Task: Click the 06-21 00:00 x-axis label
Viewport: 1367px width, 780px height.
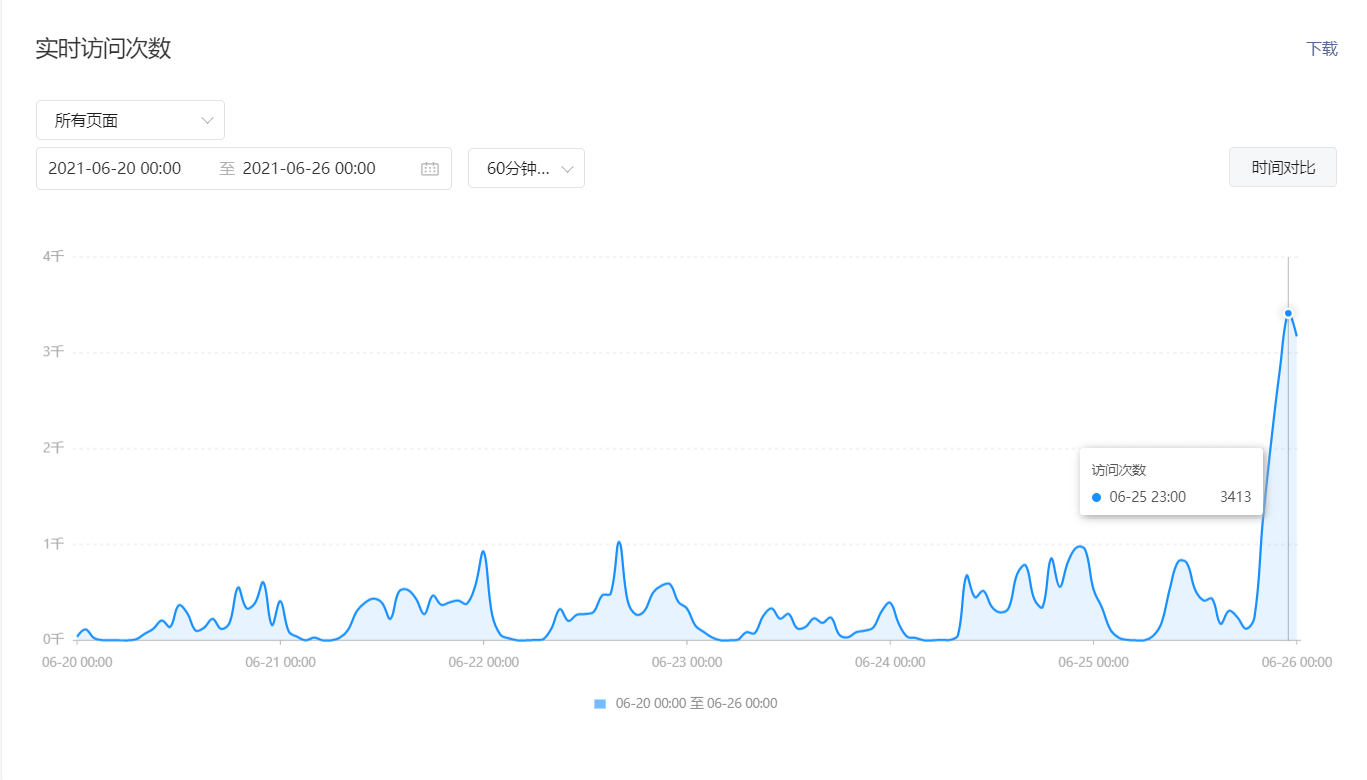Action: (x=280, y=662)
